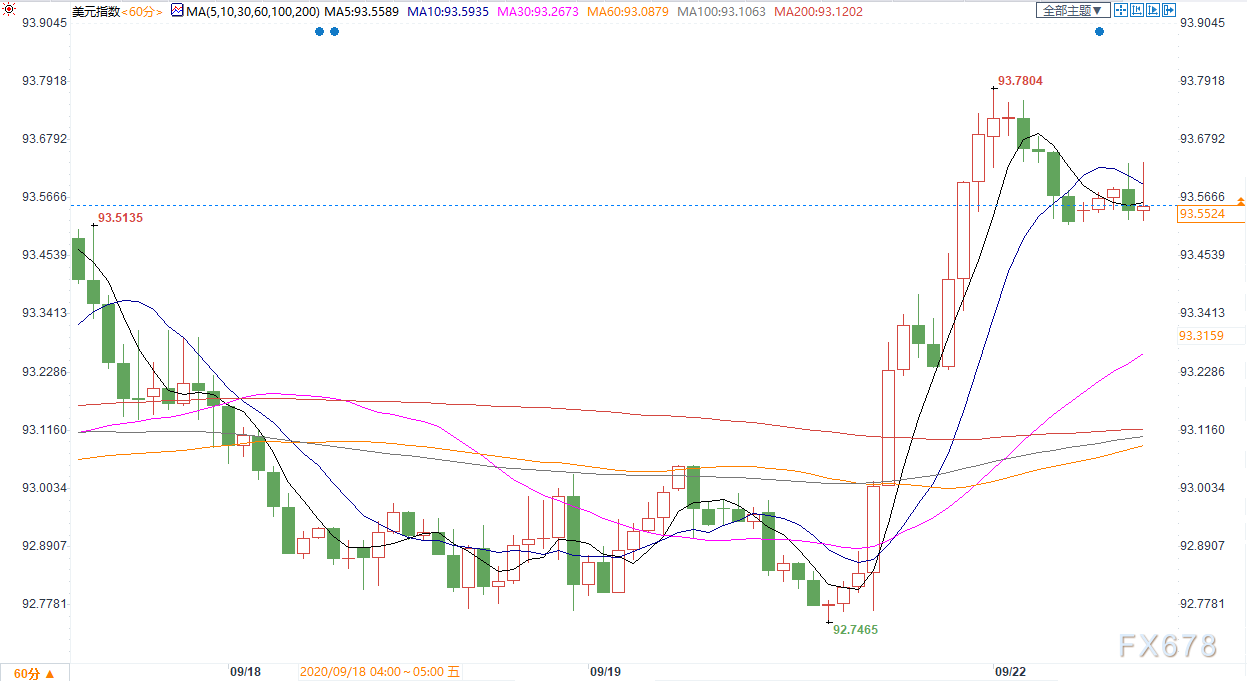Click the sun icon at top left
This screenshot has height=681, width=1247.
[x=9, y=11]
